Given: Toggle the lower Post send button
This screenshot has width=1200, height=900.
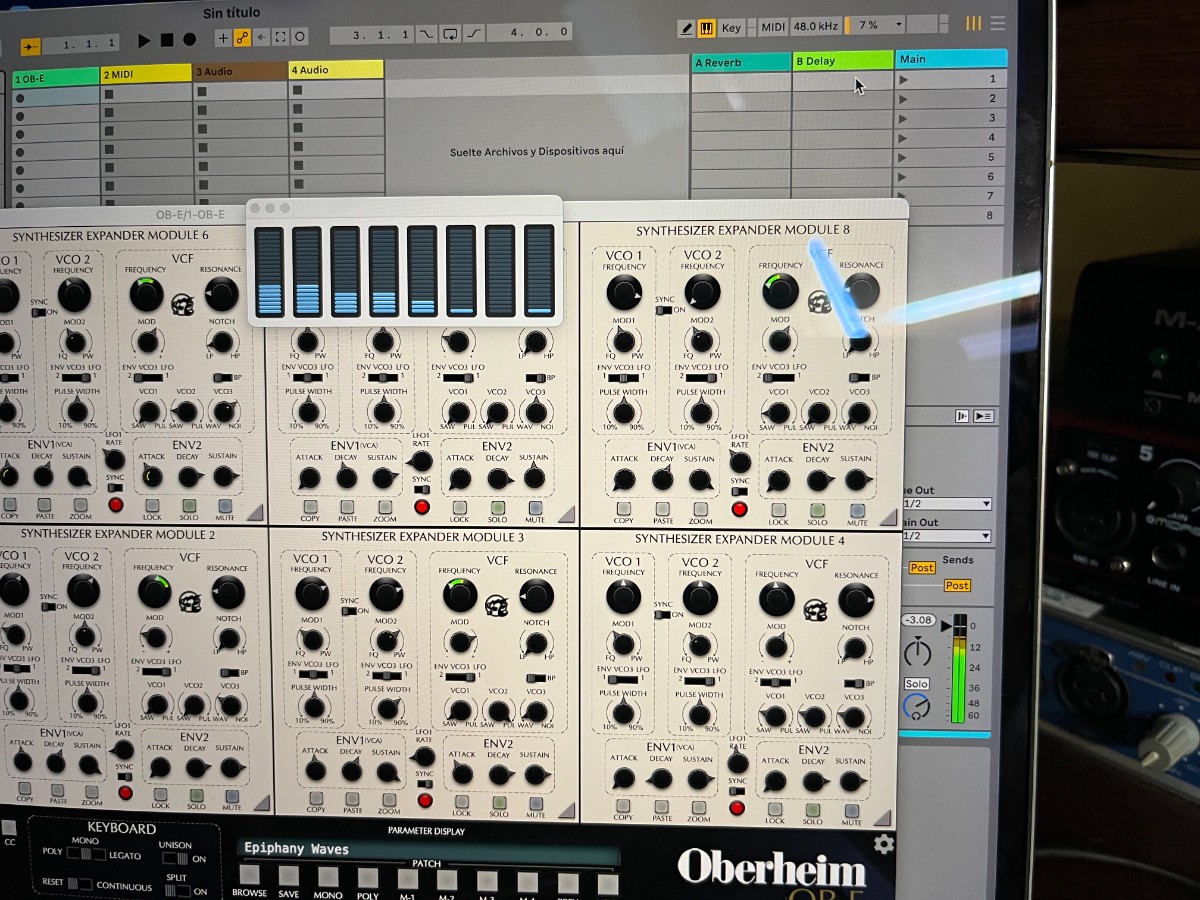Looking at the screenshot, I should tap(957, 585).
